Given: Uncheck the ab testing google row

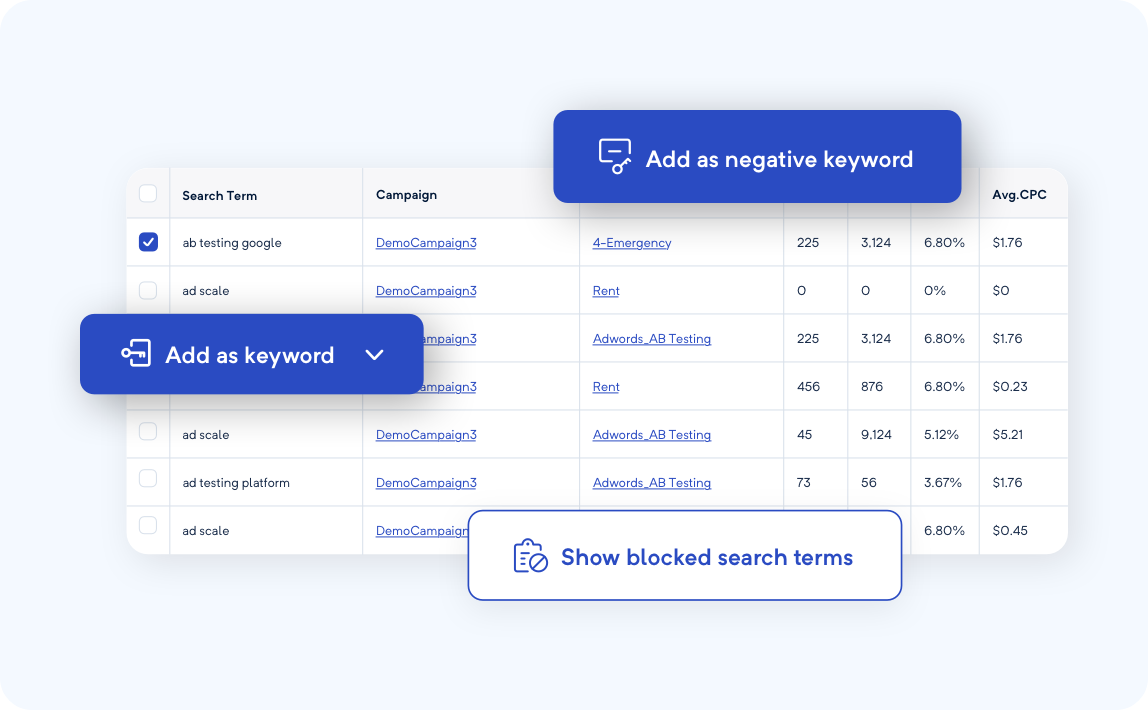Looking at the screenshot, I should pyautogui.click(x=148, y=242).
